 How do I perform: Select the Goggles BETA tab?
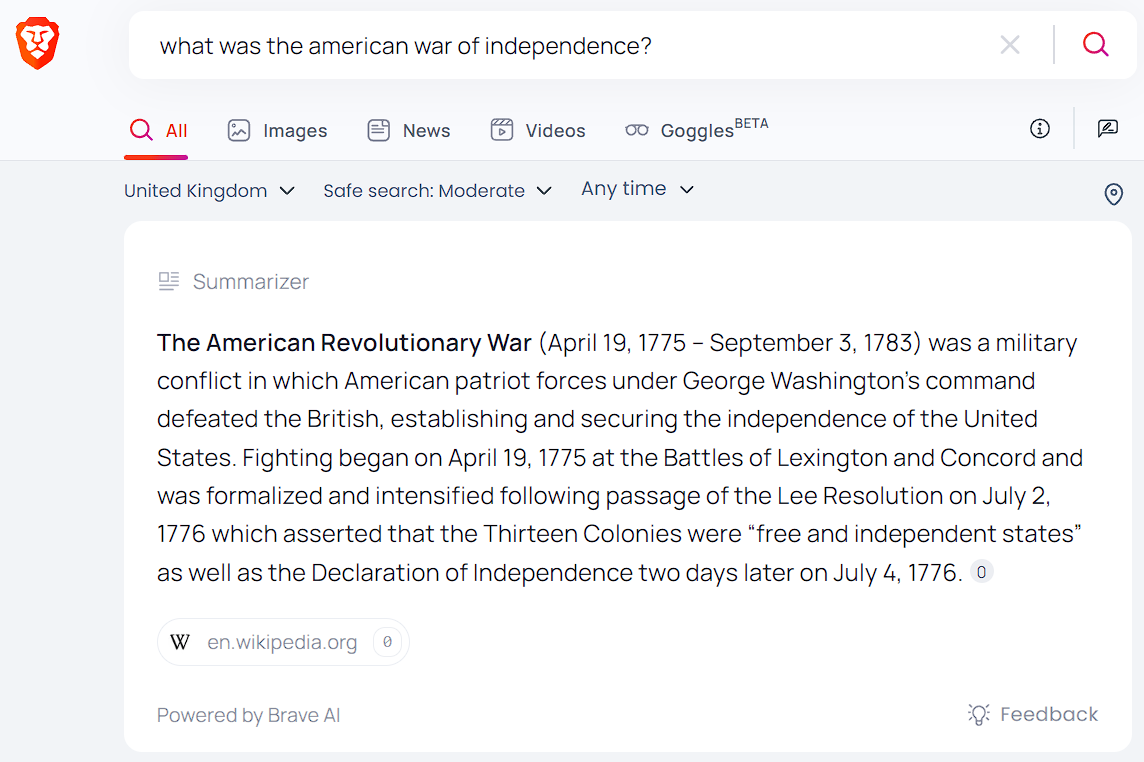pos(696,130)
